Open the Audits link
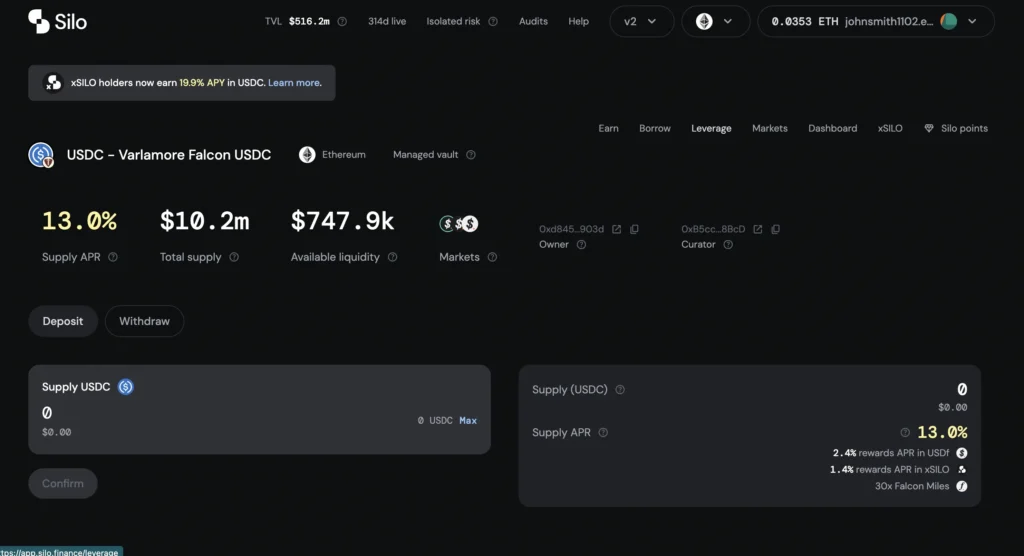The height and width of the screenshot is (556, 1024). (x=534, y=22)
